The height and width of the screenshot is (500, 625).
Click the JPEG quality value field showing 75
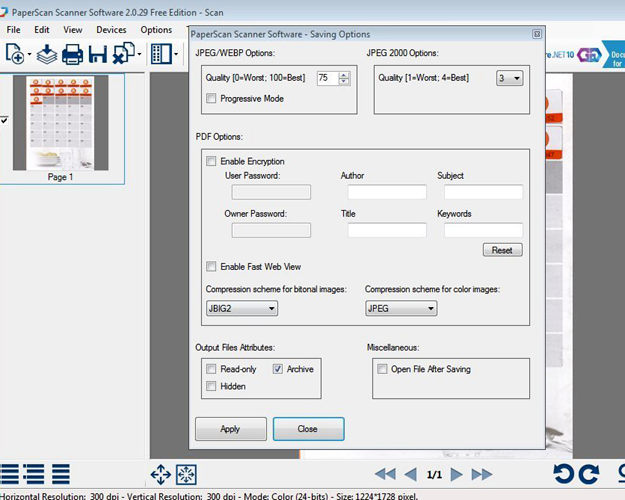[x=328, y=78]
